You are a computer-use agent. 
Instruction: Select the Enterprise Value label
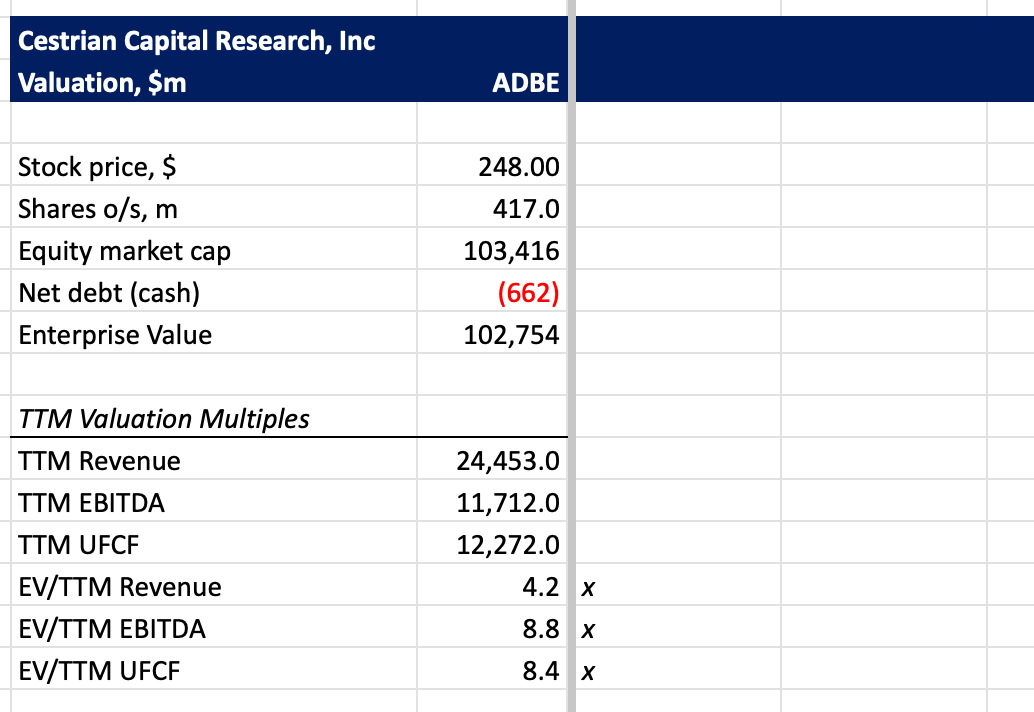(x=115, y=335)
